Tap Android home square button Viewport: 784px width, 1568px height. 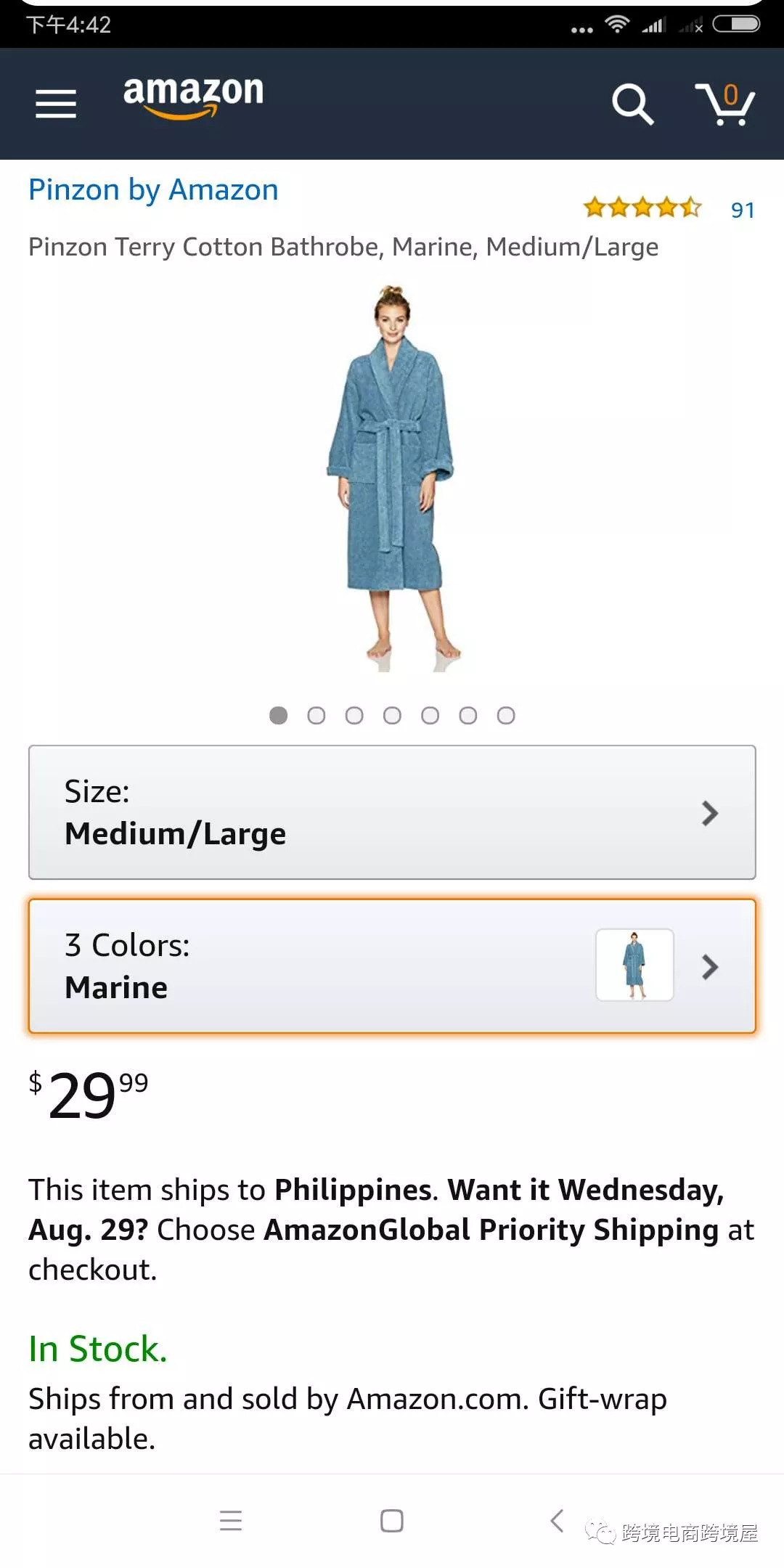pyautogui.click(x=392, y=1520)
